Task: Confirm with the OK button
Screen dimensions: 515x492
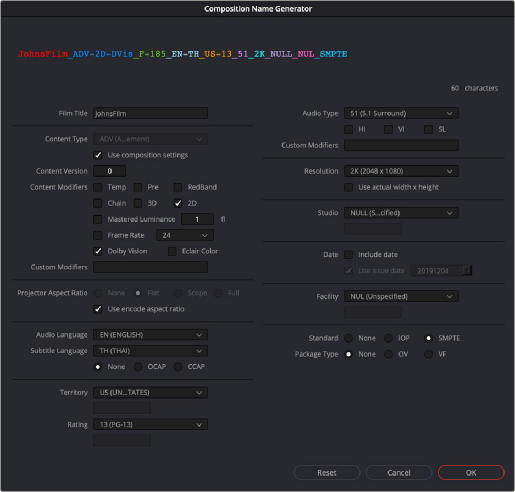Action: 471,473
